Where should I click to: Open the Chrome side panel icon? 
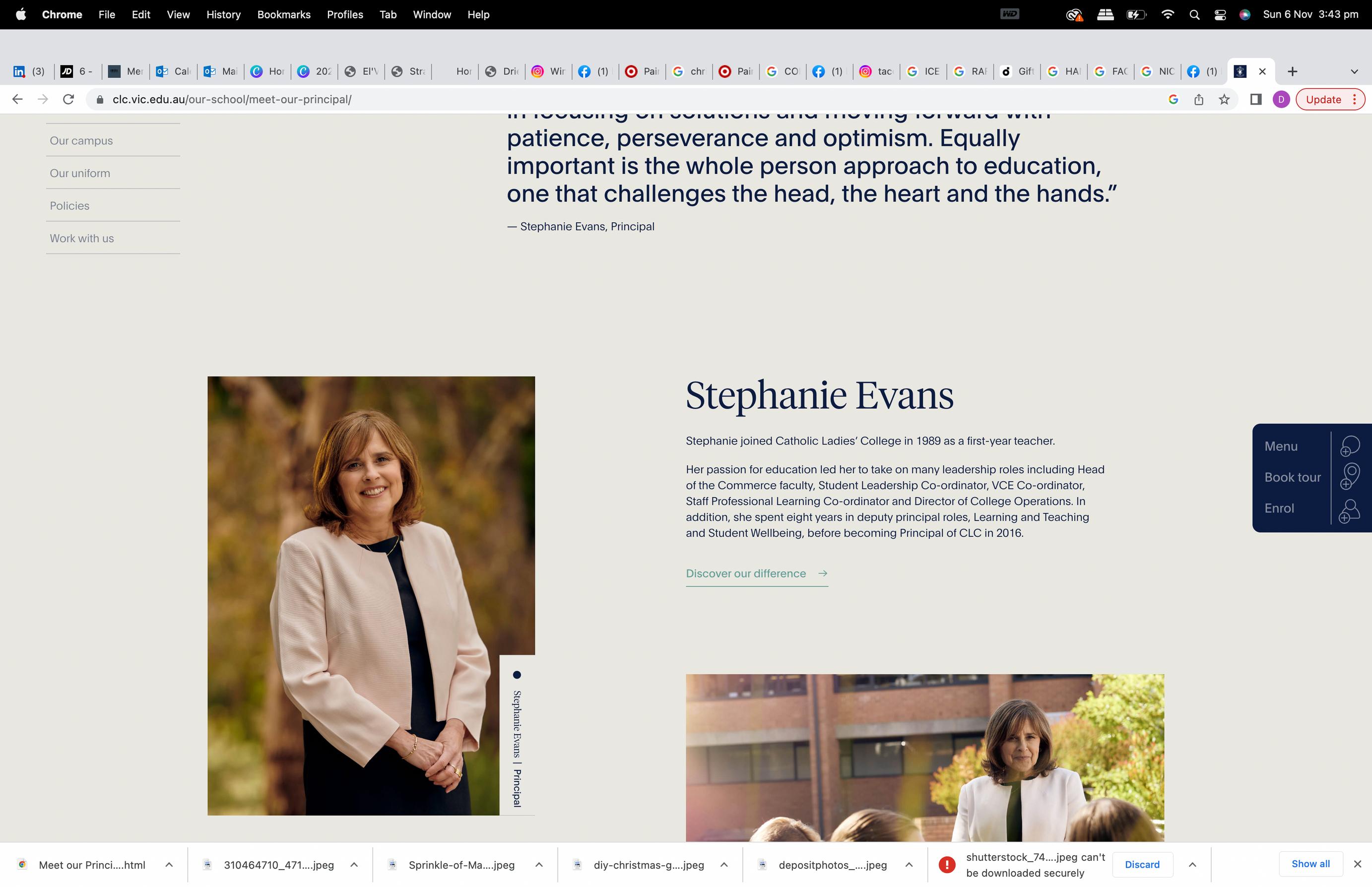click(1256, 99)
